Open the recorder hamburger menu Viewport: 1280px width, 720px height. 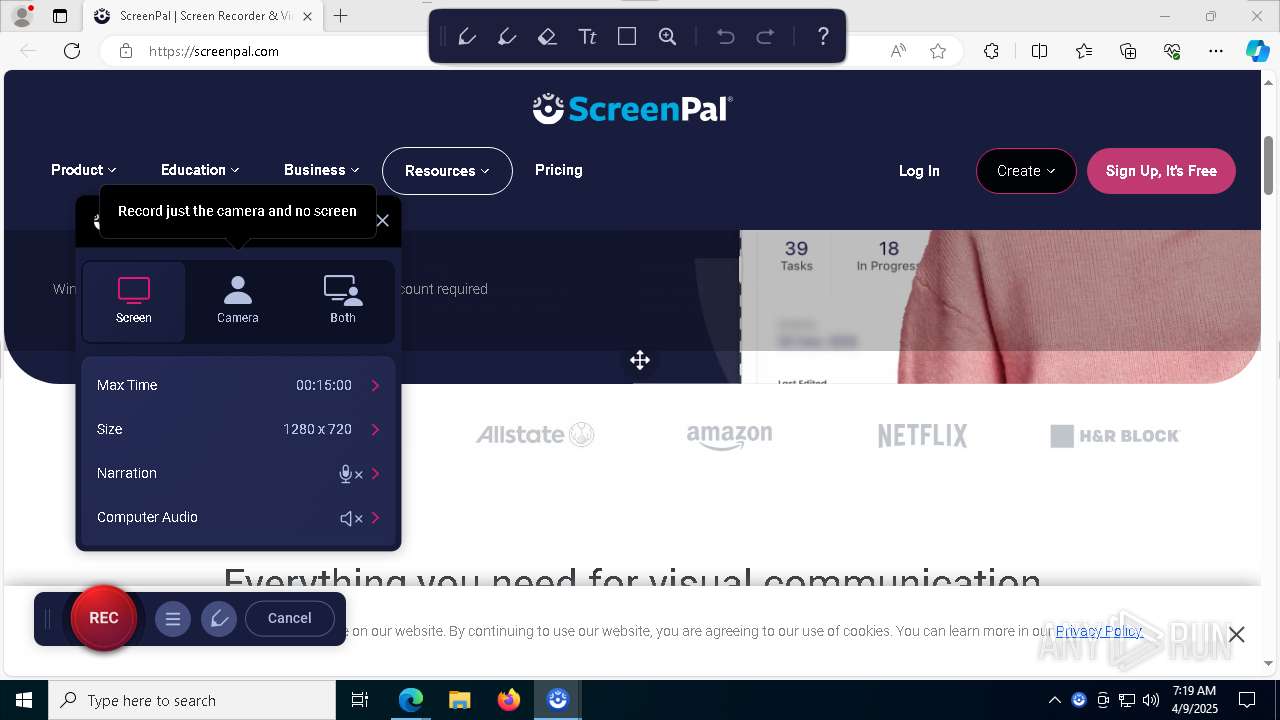173,619
